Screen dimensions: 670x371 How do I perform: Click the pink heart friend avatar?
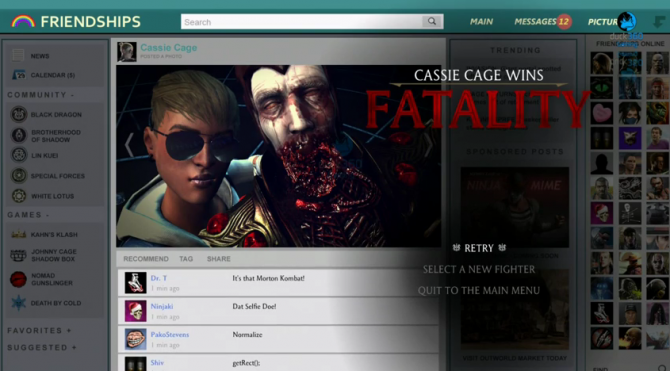602,113
